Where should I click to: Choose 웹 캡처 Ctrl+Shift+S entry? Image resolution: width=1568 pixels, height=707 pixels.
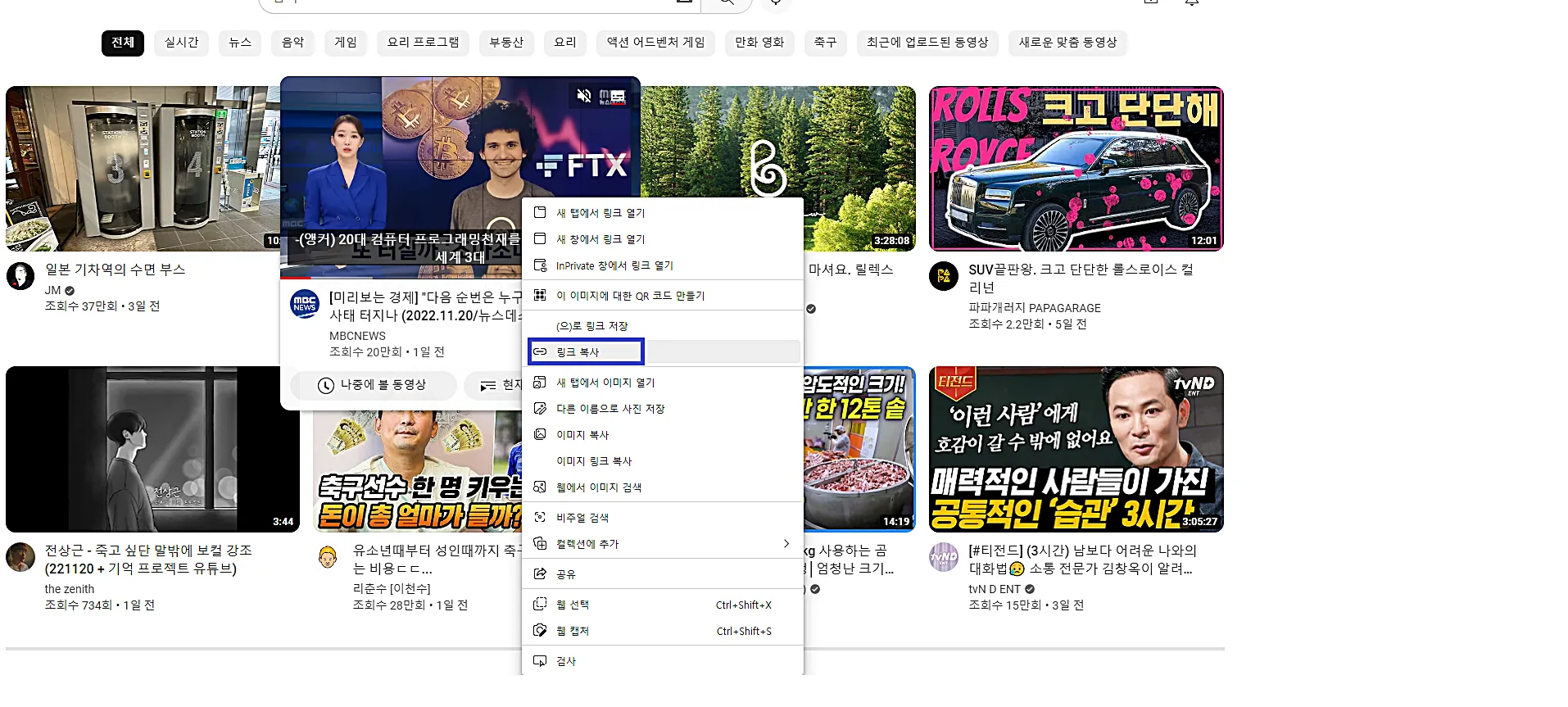tap(662, 631)
